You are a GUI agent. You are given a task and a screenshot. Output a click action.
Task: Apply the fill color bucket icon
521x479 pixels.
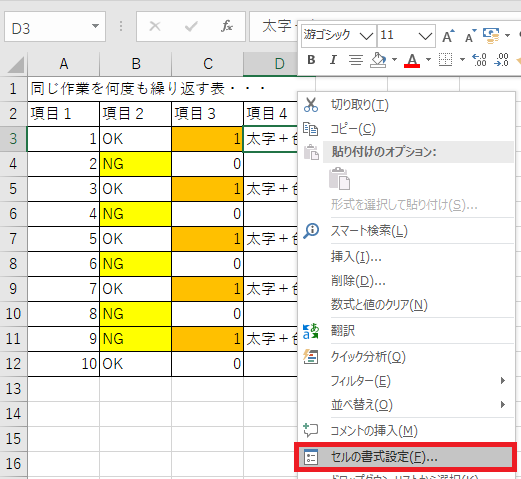tap(378, 60)
